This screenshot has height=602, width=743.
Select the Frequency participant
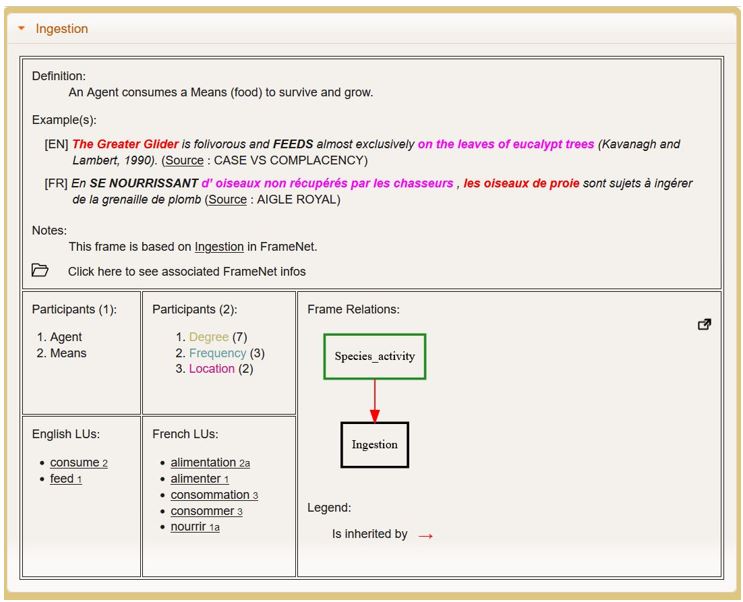tap(217, 353)
